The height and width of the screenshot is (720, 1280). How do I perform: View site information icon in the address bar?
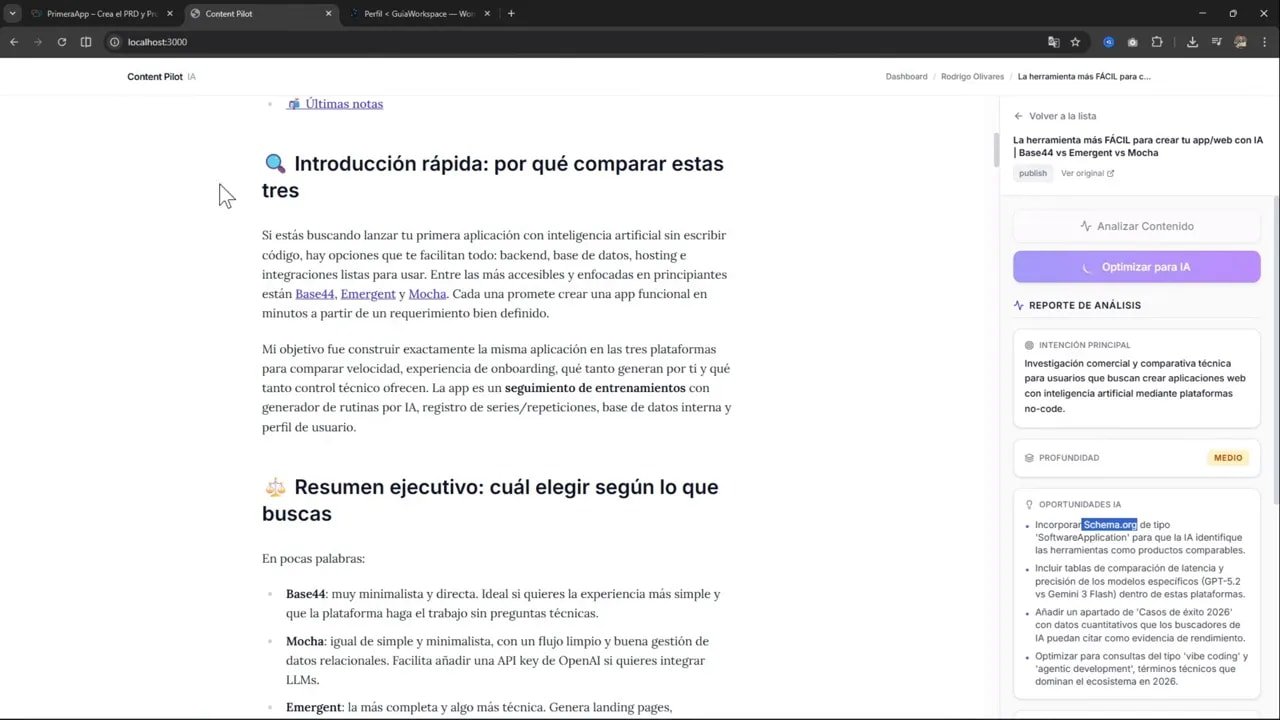tap(114, 42)
